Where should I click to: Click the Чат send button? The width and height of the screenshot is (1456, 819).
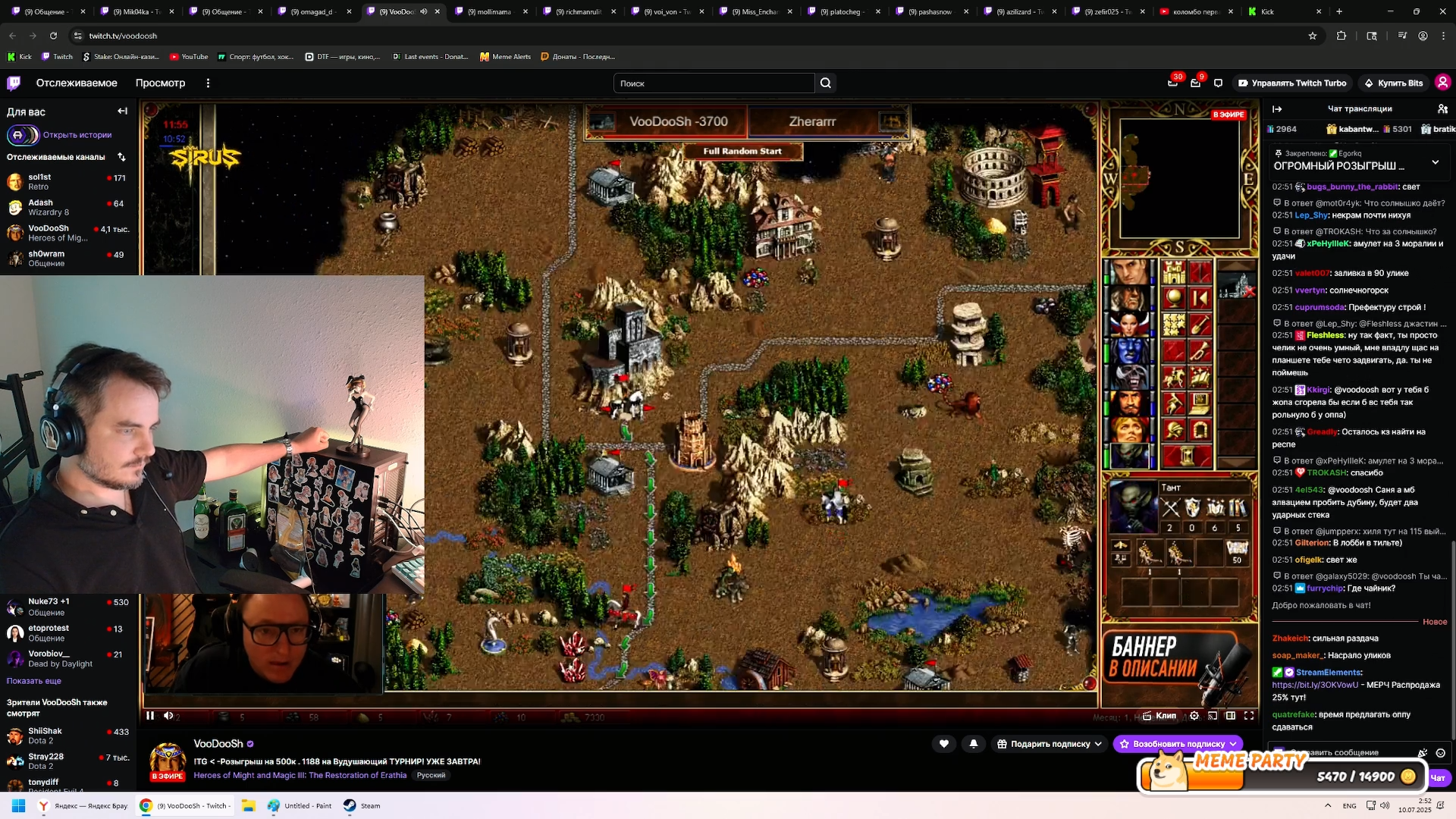coord(1438,777)
